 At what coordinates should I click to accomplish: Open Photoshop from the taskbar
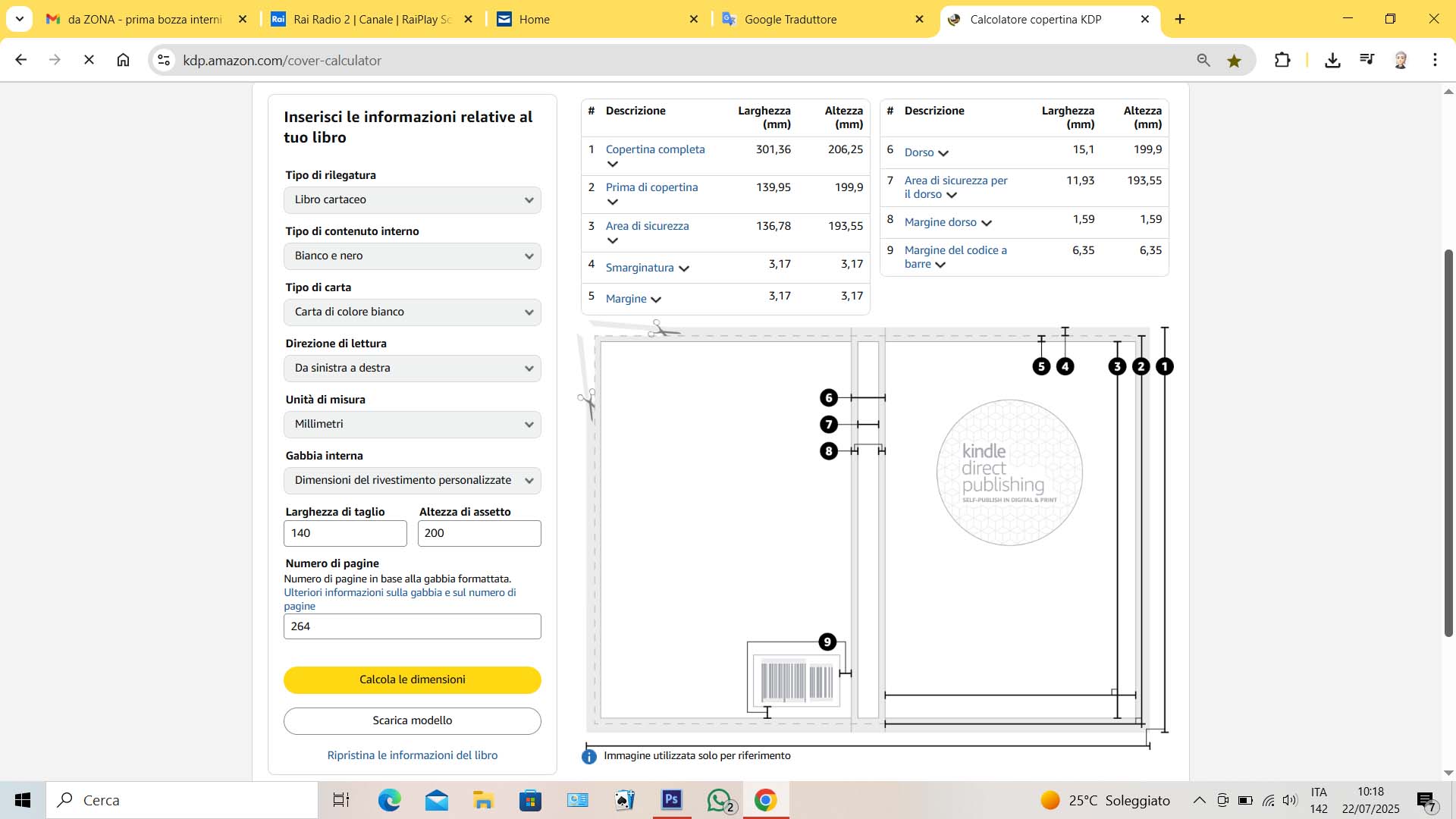pyautogui.click(x=671, y=800)
